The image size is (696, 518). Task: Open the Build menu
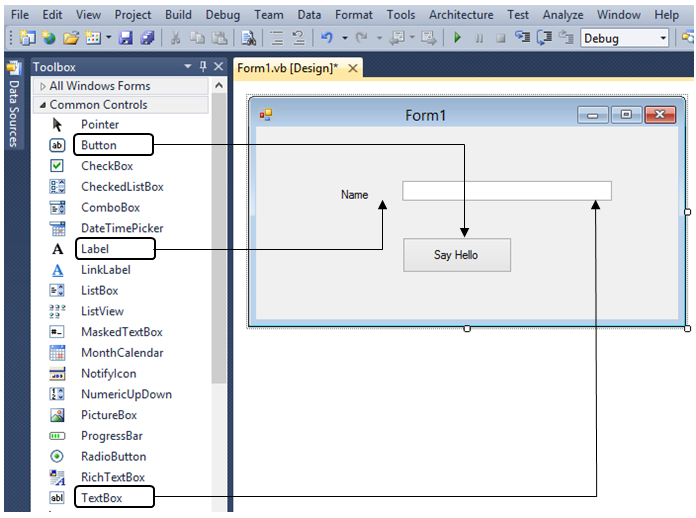point(178,15)
